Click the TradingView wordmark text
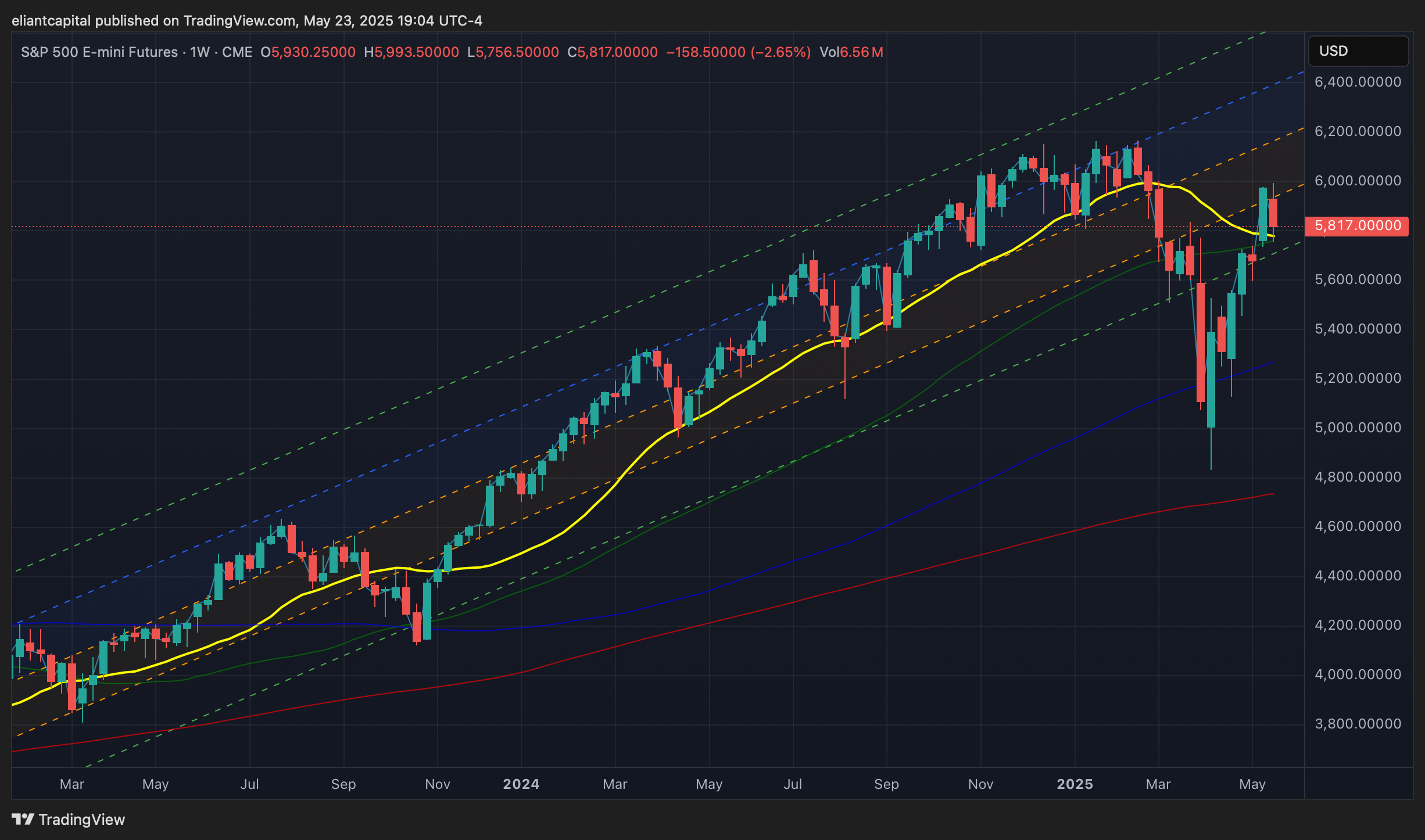The width and height of the screenshot is (1425, 840). [x=81, y=820]
